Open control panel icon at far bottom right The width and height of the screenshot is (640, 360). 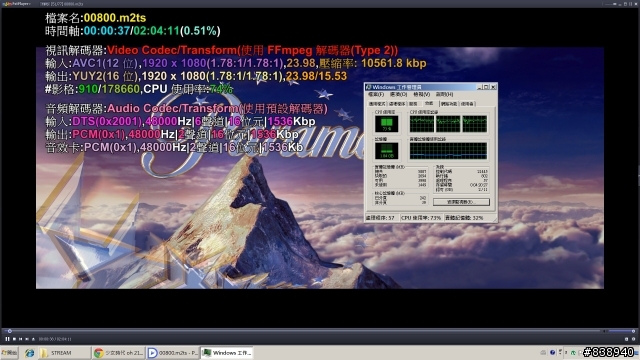coord(633,339)
